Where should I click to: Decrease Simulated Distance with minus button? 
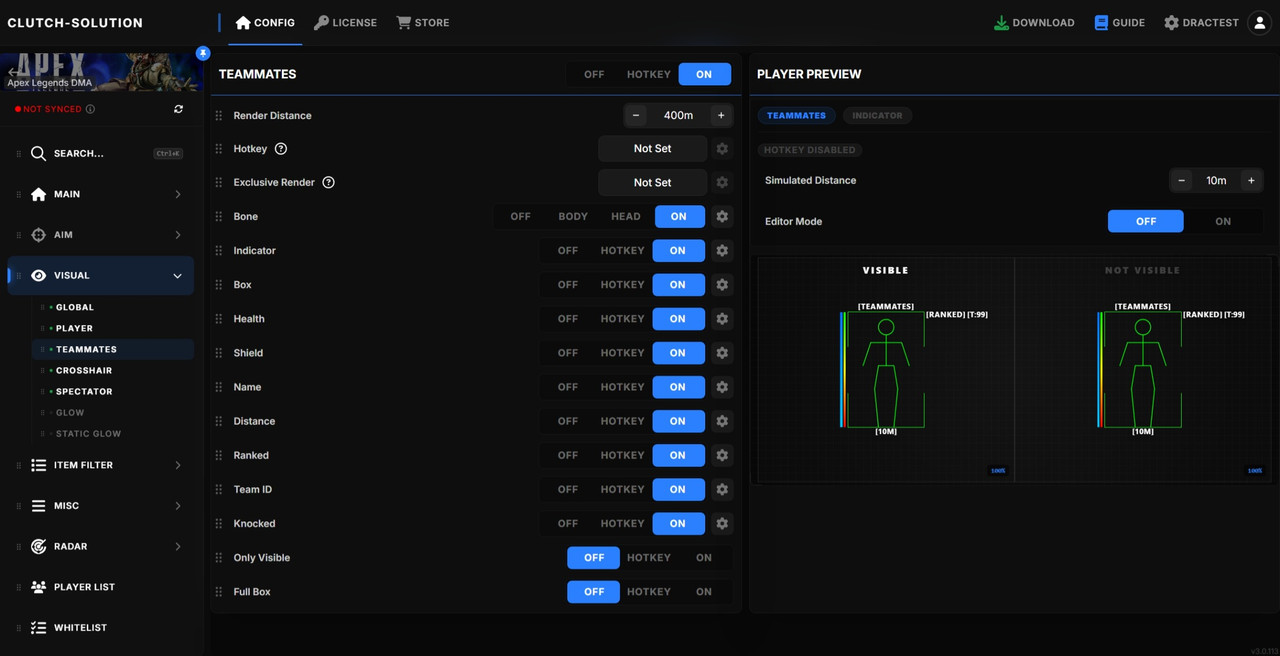click(1182, 181)
